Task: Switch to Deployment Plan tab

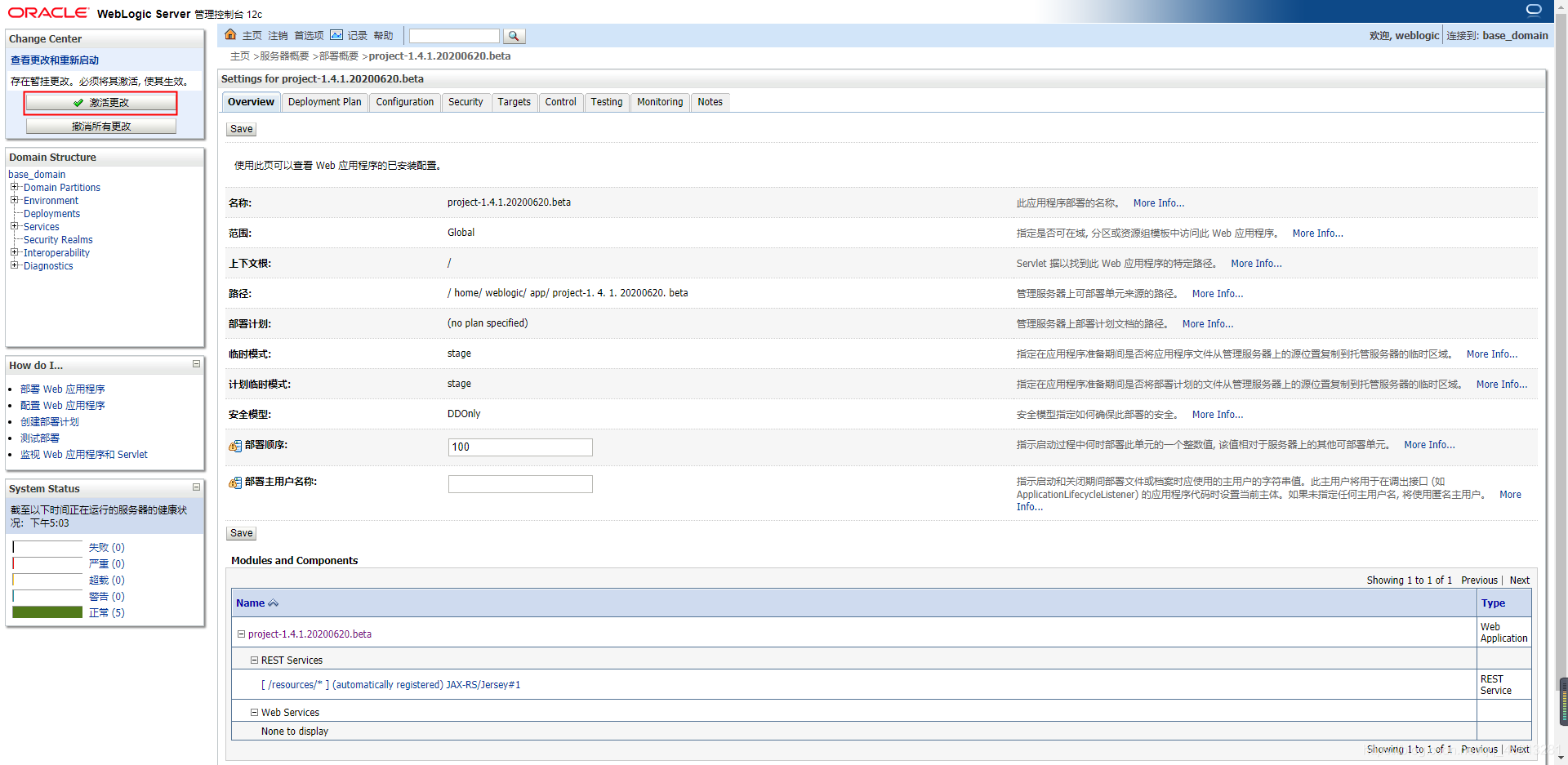Action: point(324,102)
